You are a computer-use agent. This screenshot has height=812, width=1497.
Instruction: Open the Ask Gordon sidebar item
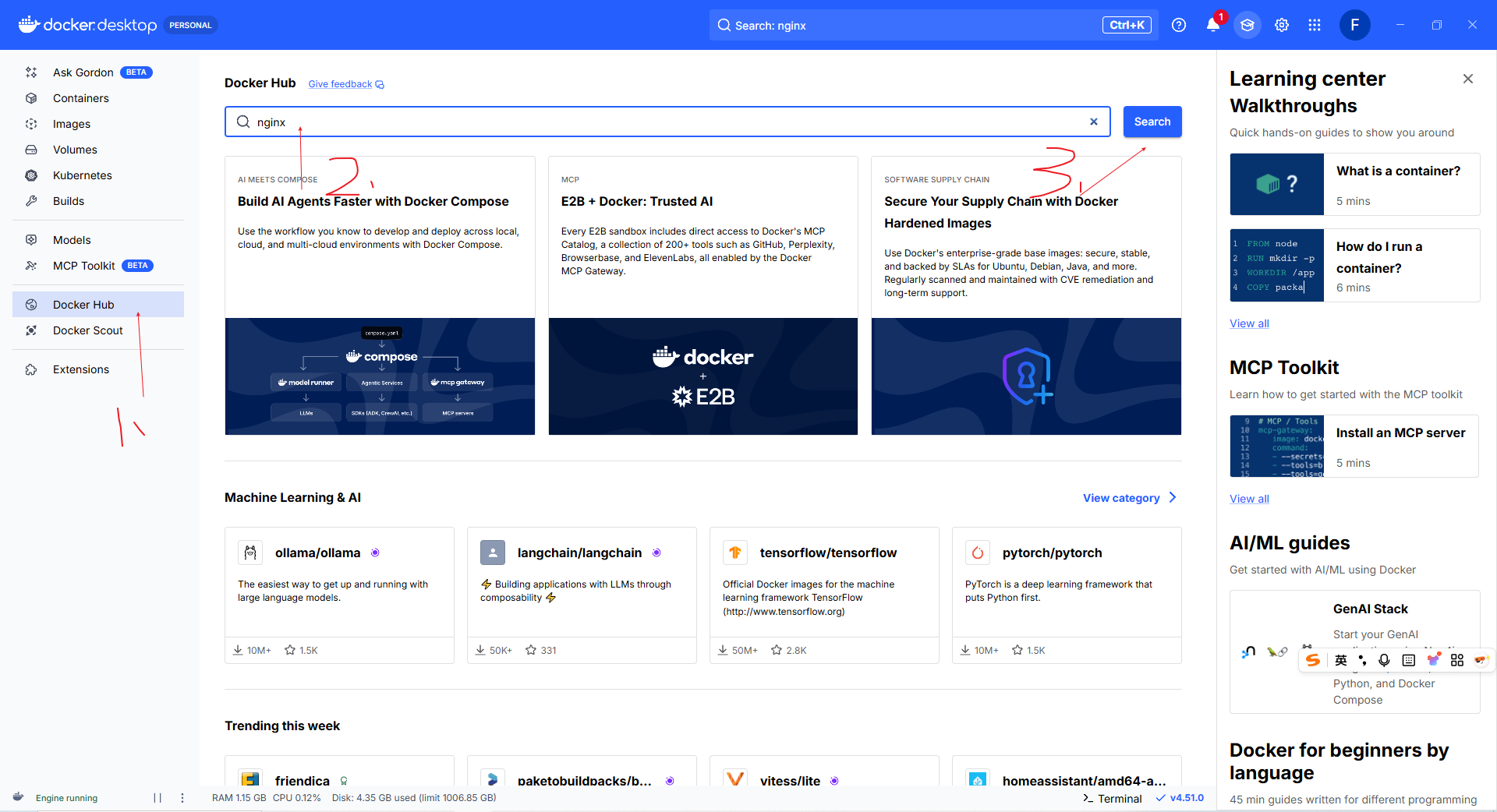[98, 72]
